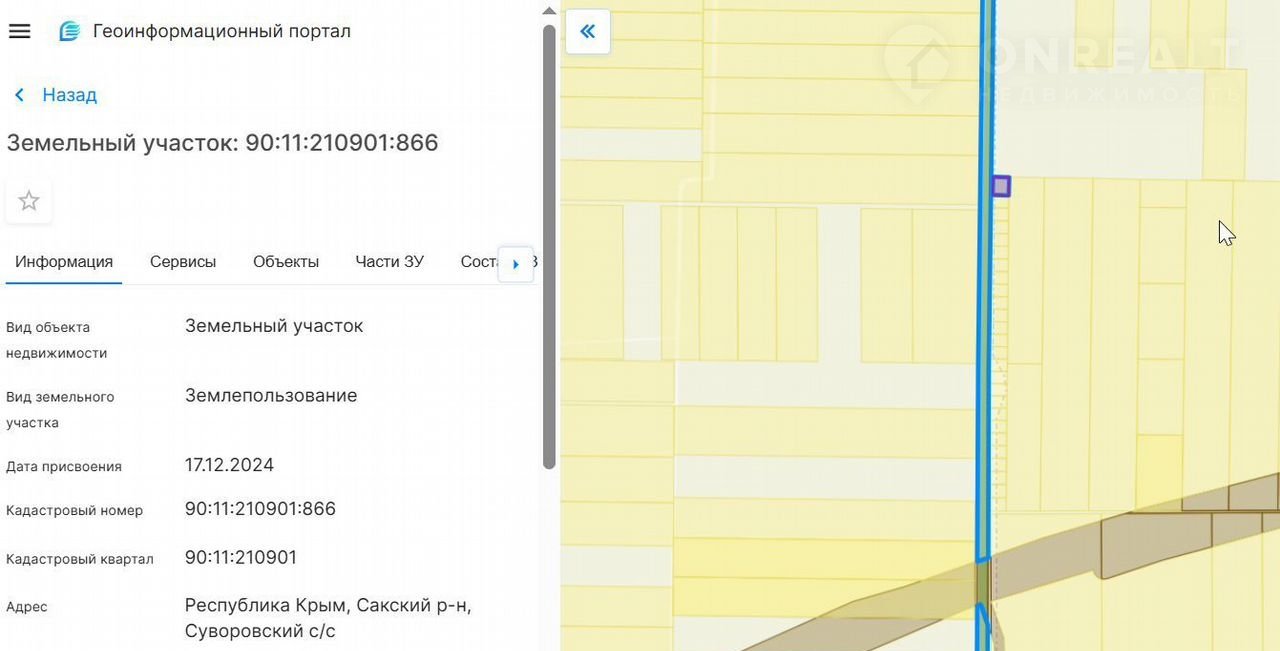Viewport: 1280px width, 651px height.
Task: Click the Землепользование parcel type value
Action: point(271,395)
